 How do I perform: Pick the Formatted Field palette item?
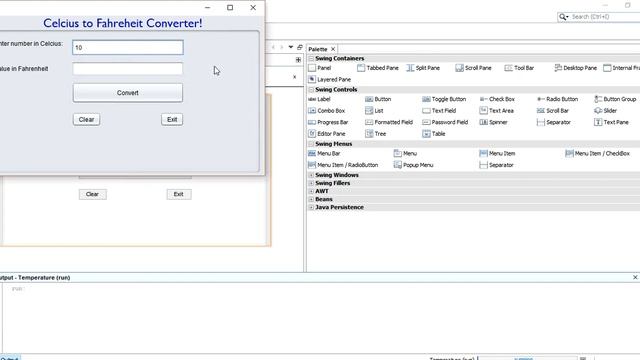click(x=389, y=122)
